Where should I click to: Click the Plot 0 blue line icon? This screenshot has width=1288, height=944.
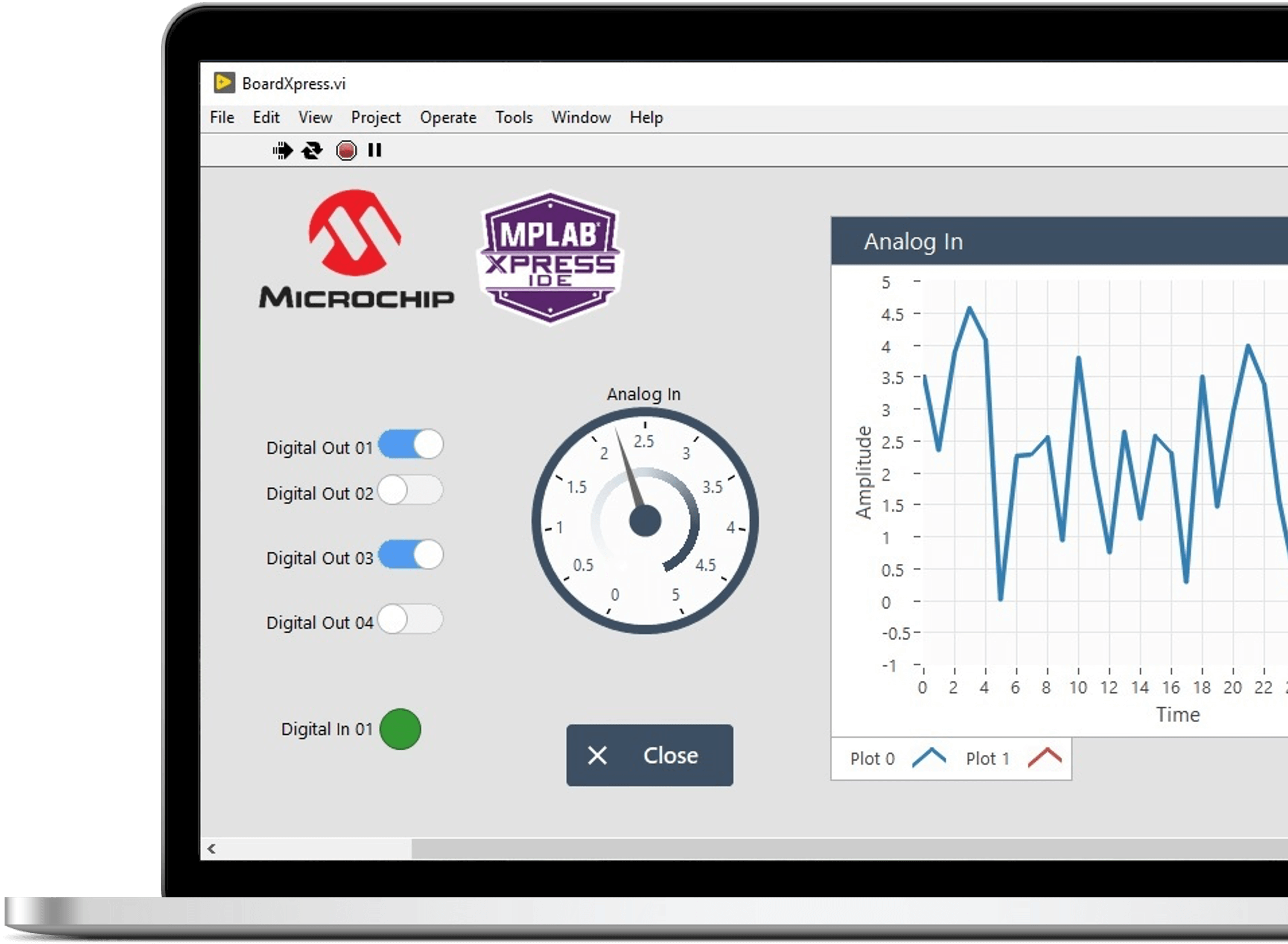[x=929, y=758]
